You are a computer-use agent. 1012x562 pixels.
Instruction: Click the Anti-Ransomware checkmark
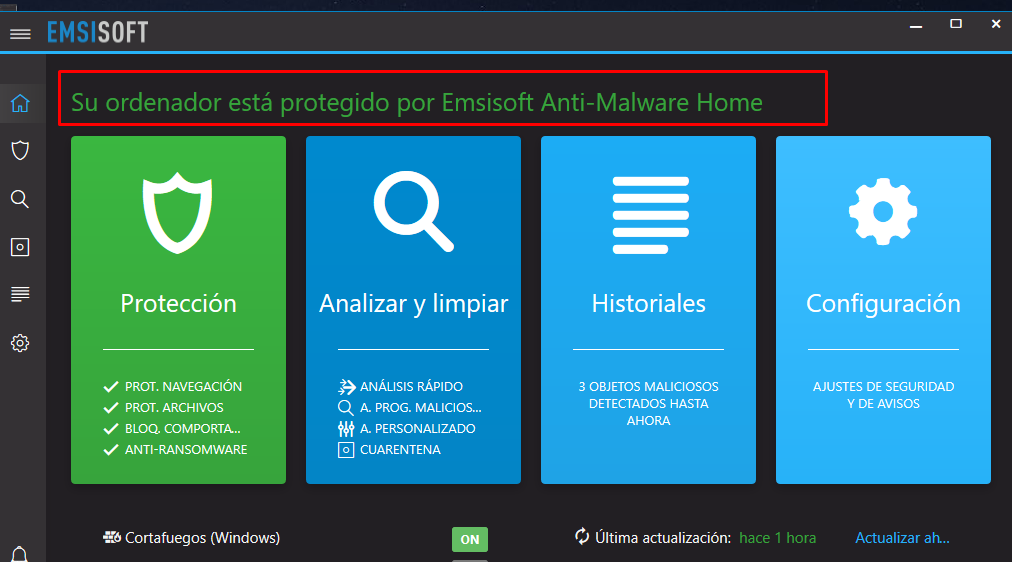[111, 450]
